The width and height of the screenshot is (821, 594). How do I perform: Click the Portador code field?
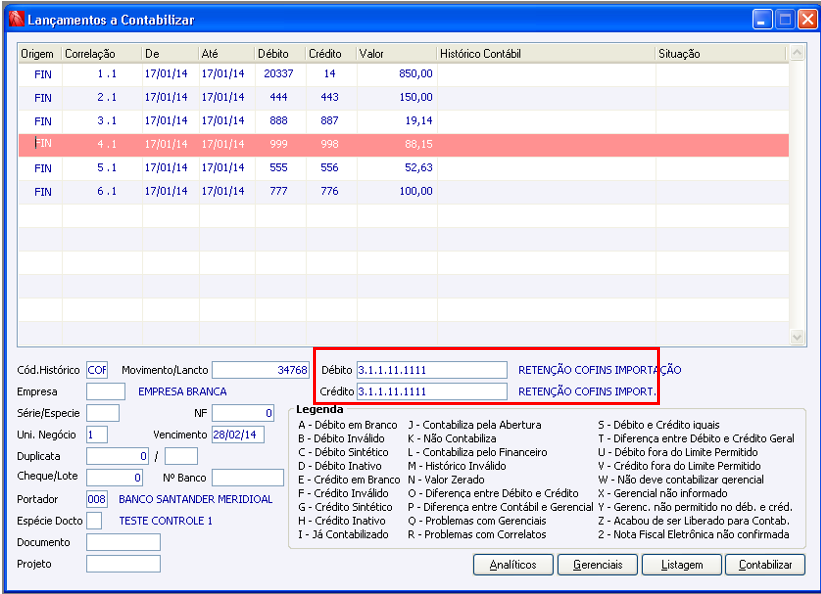tap(97, 499)
